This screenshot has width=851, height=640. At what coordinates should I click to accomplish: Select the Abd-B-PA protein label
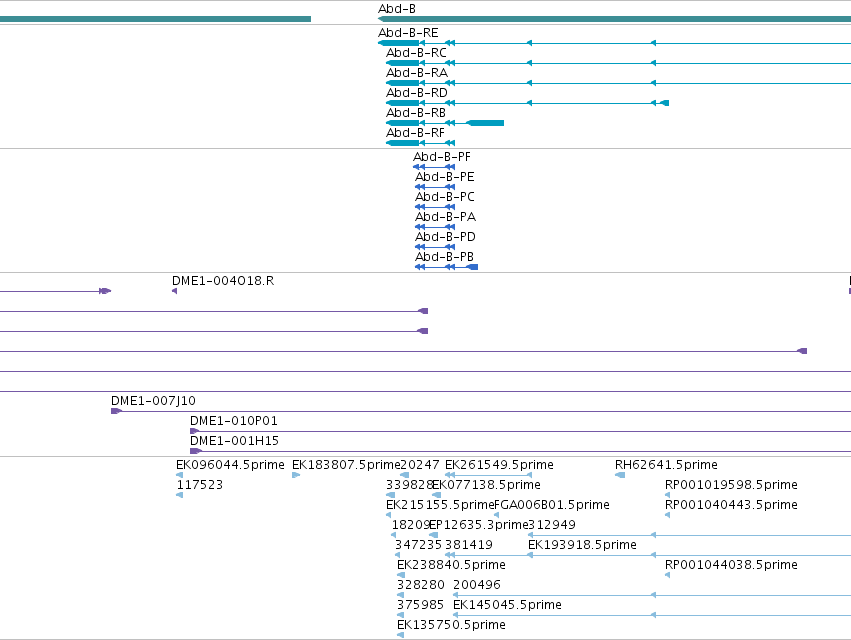click(x=446, y=217)
